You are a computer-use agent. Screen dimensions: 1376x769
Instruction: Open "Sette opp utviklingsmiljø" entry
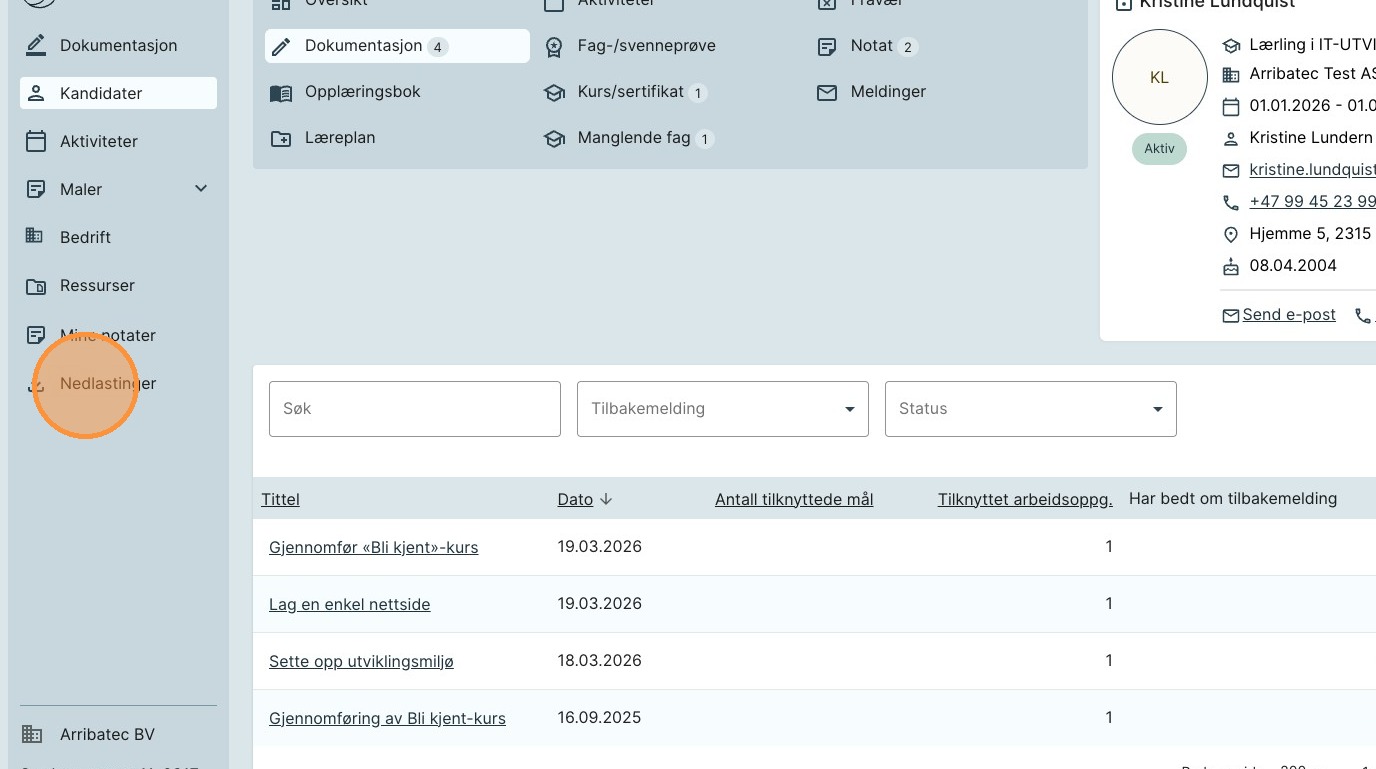[361, 662]
